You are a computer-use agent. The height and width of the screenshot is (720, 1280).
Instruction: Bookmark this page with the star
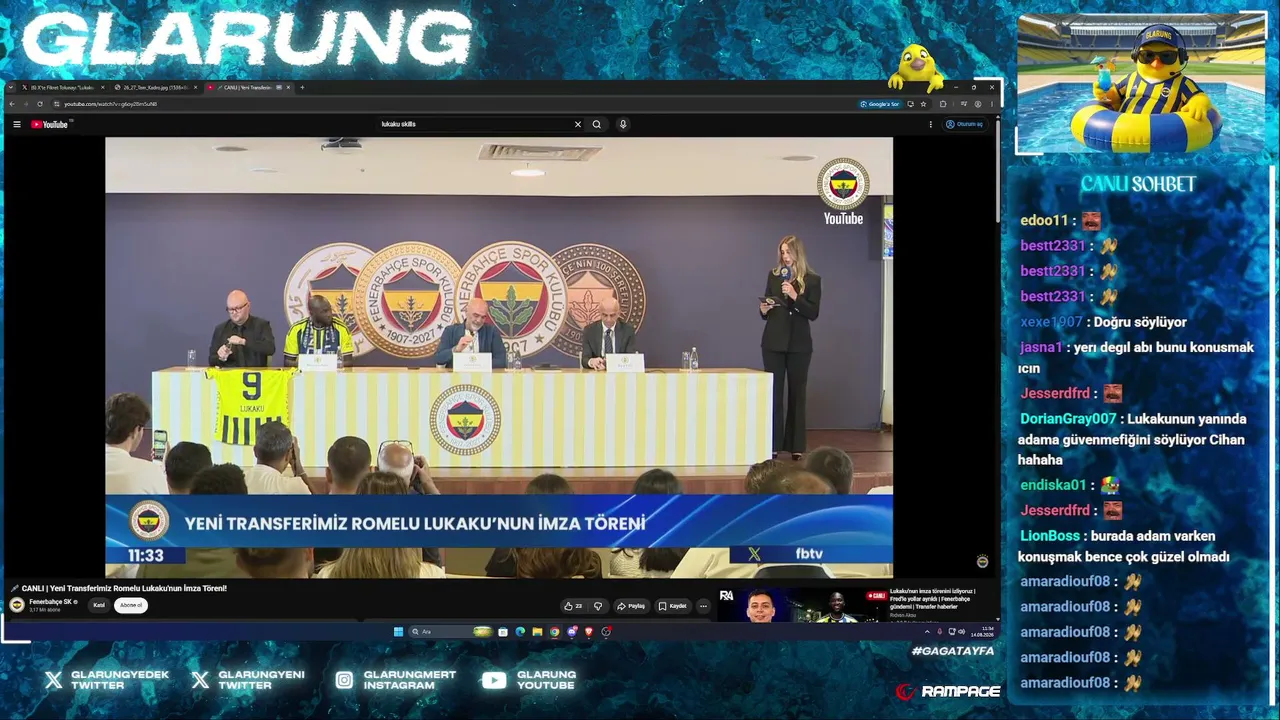point(923,104)
